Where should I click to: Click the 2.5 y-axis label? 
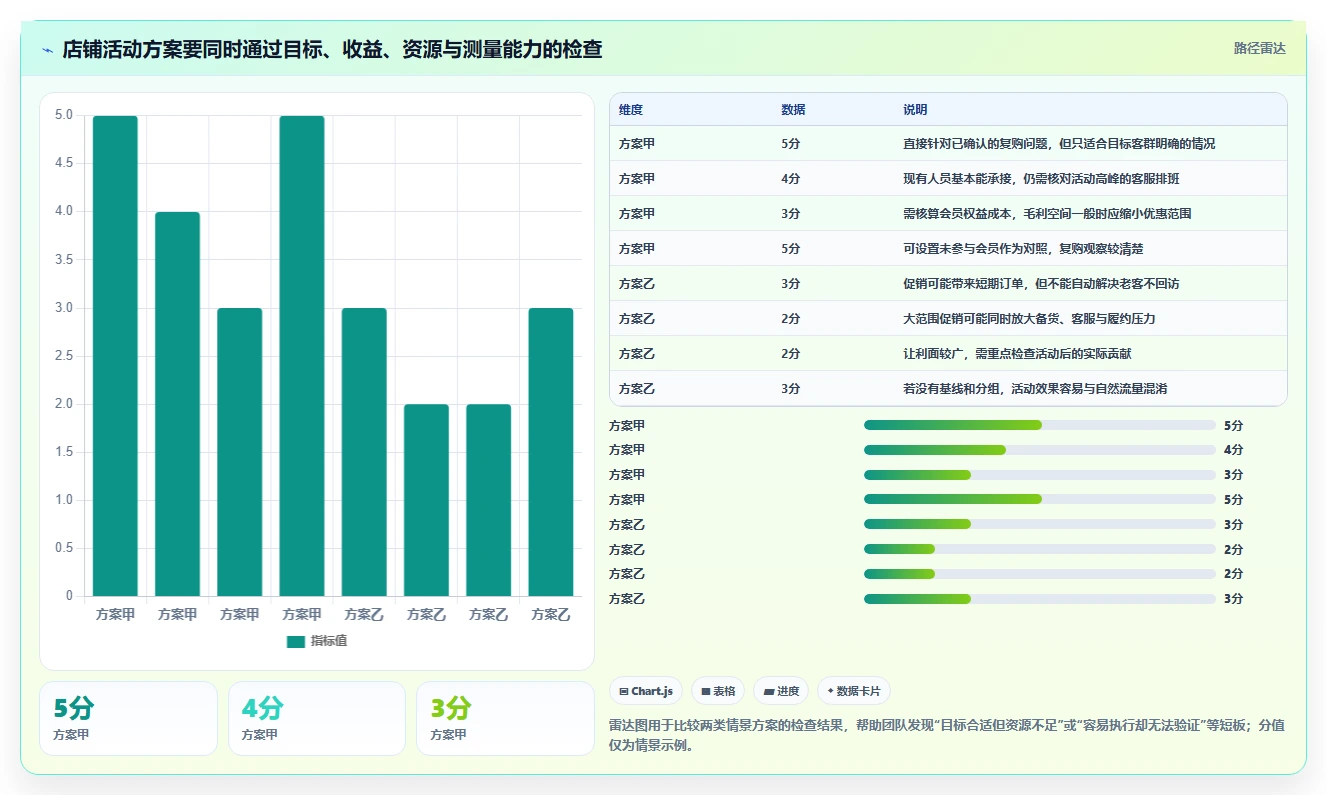63,356
